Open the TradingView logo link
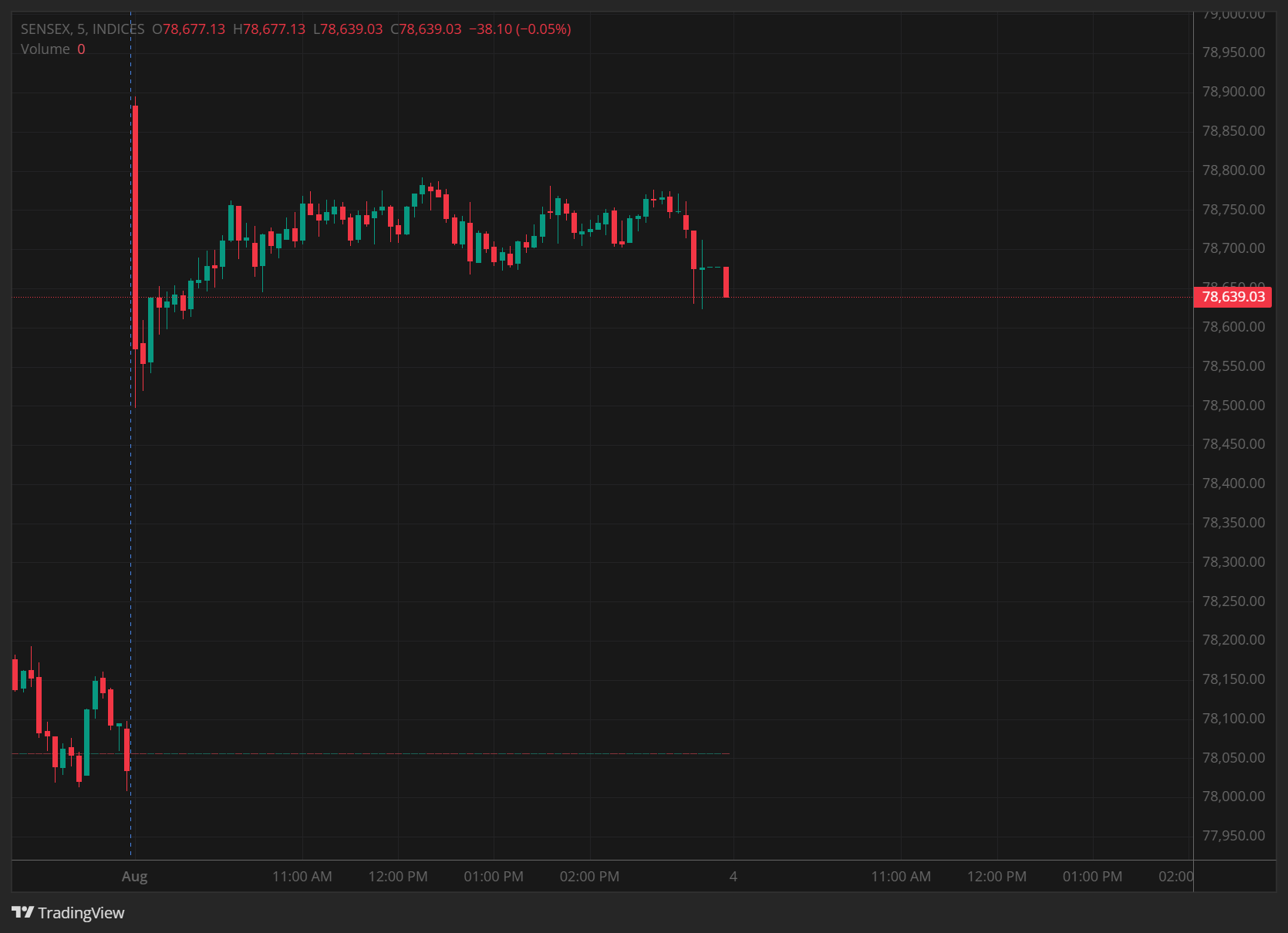1288x933 pixels. (68, 913)
